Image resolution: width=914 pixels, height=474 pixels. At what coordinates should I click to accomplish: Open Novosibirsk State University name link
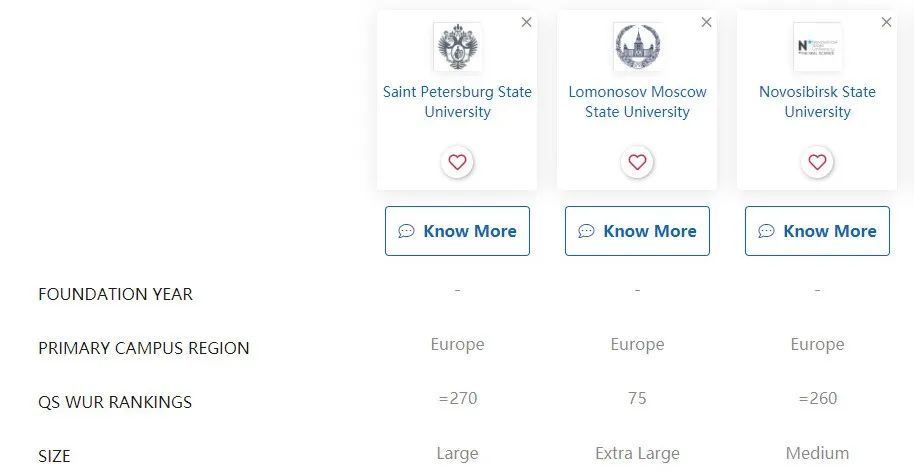click(x=817, y=101)
